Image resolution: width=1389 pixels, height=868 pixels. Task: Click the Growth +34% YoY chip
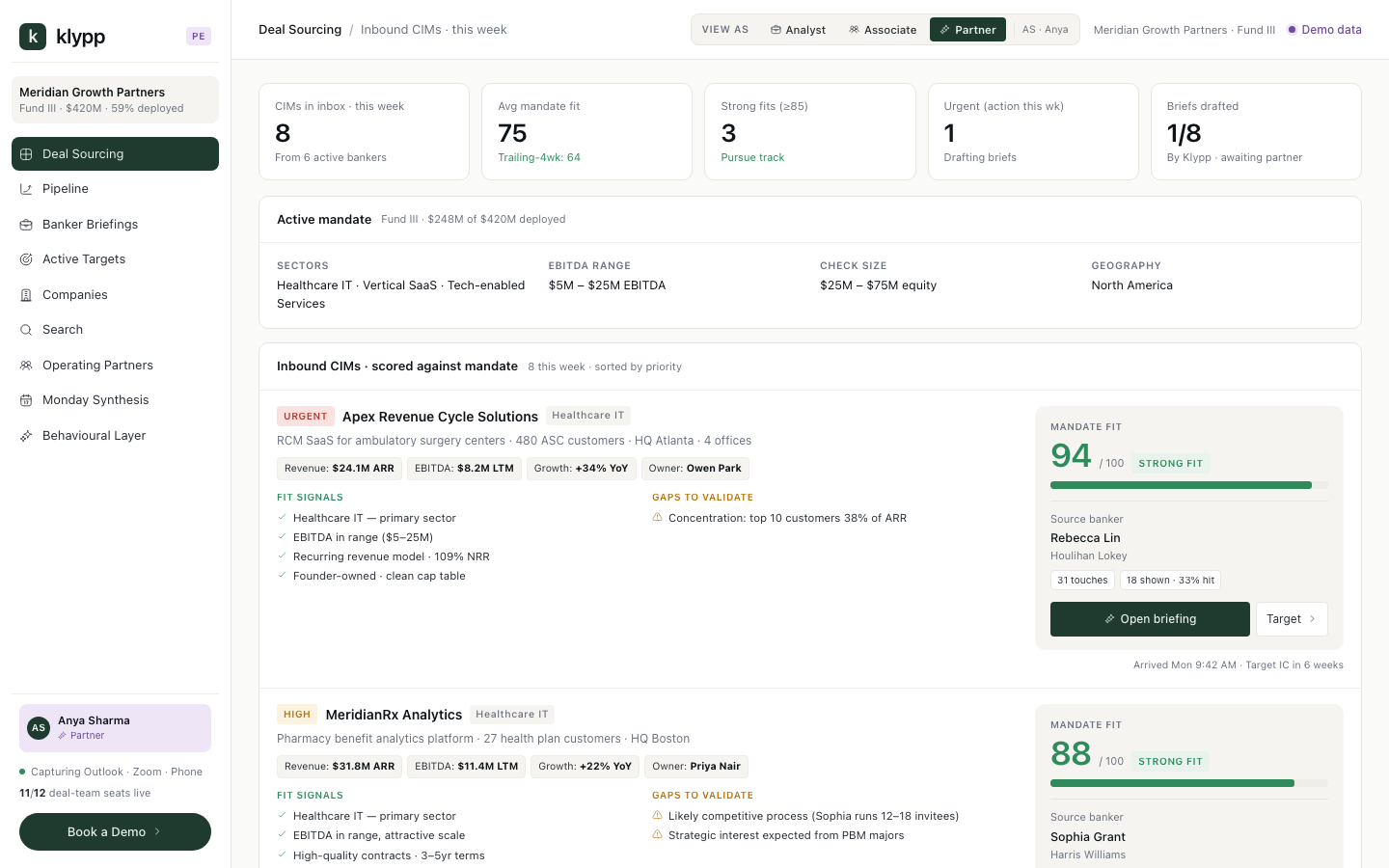pos(581,469)
